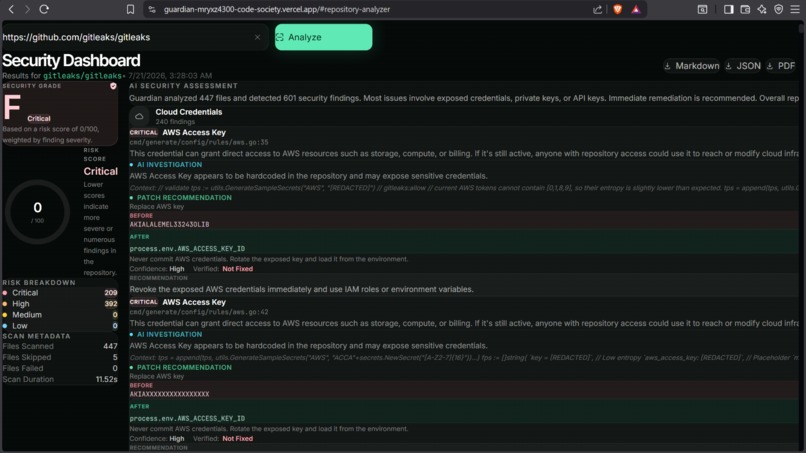Screen dimensions: 806x453
Task: Open Brave Shields lion icon
Action: click(x=617, y=9)
